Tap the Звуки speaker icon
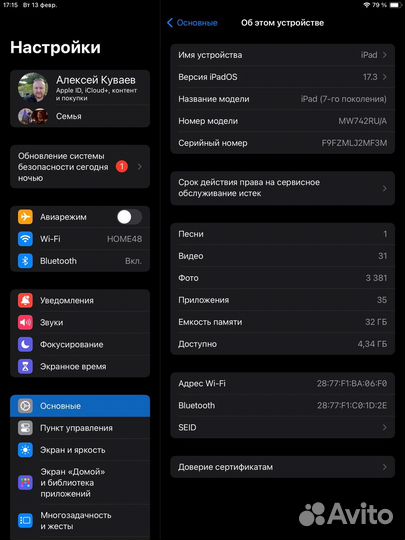 click(25, 322)
